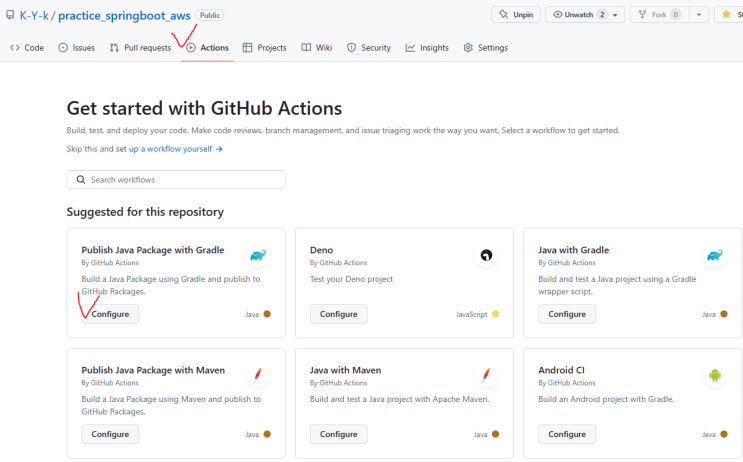
Task: Click the Public visibility badge
Action: click(x=209, y=15)
